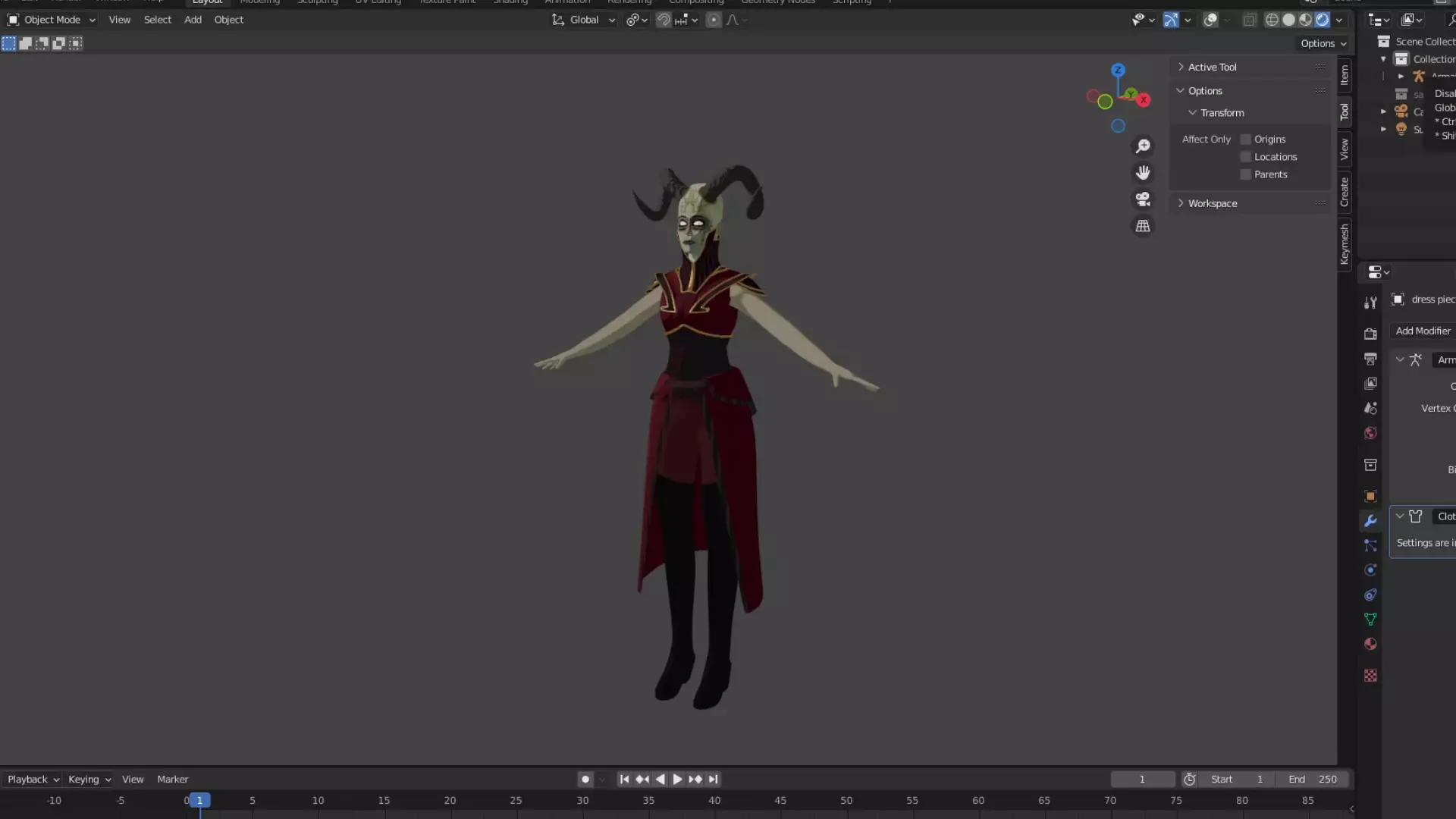Open the Particles properties tab icon
This screenshot has height=819, width=1456.
point(1370,545)
